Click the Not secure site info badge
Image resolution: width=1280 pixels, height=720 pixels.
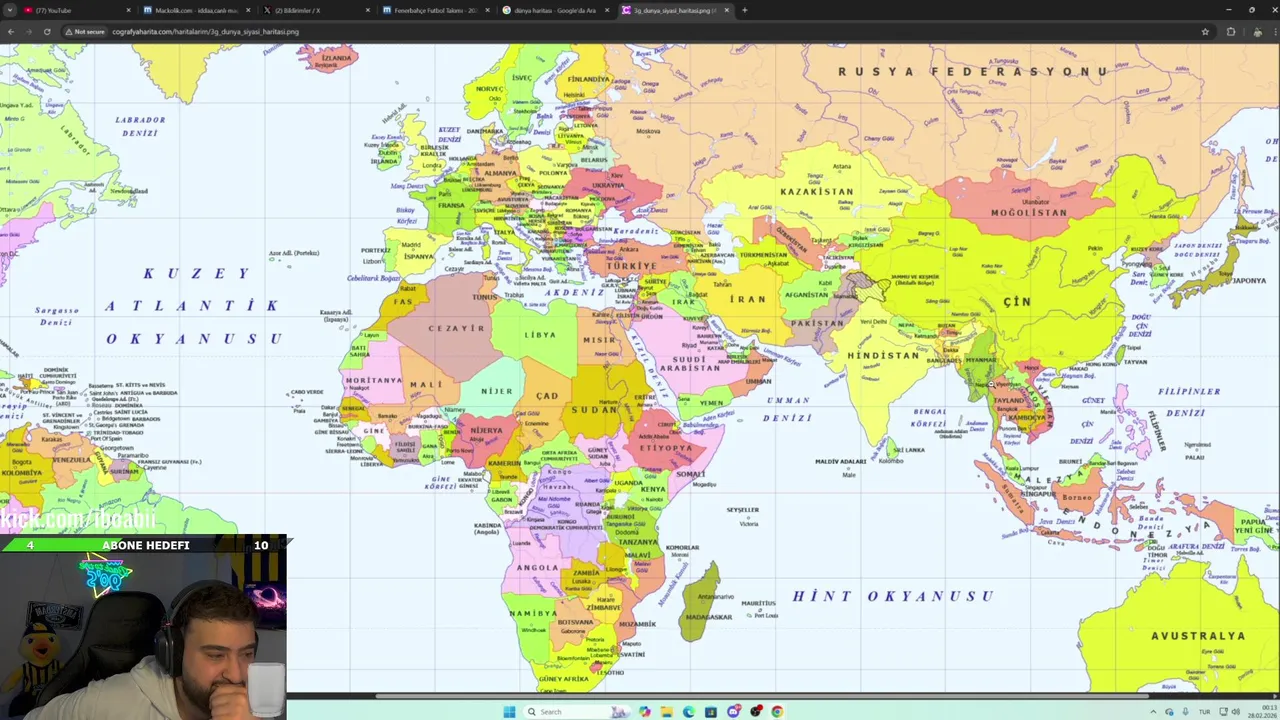click(85, 31)
